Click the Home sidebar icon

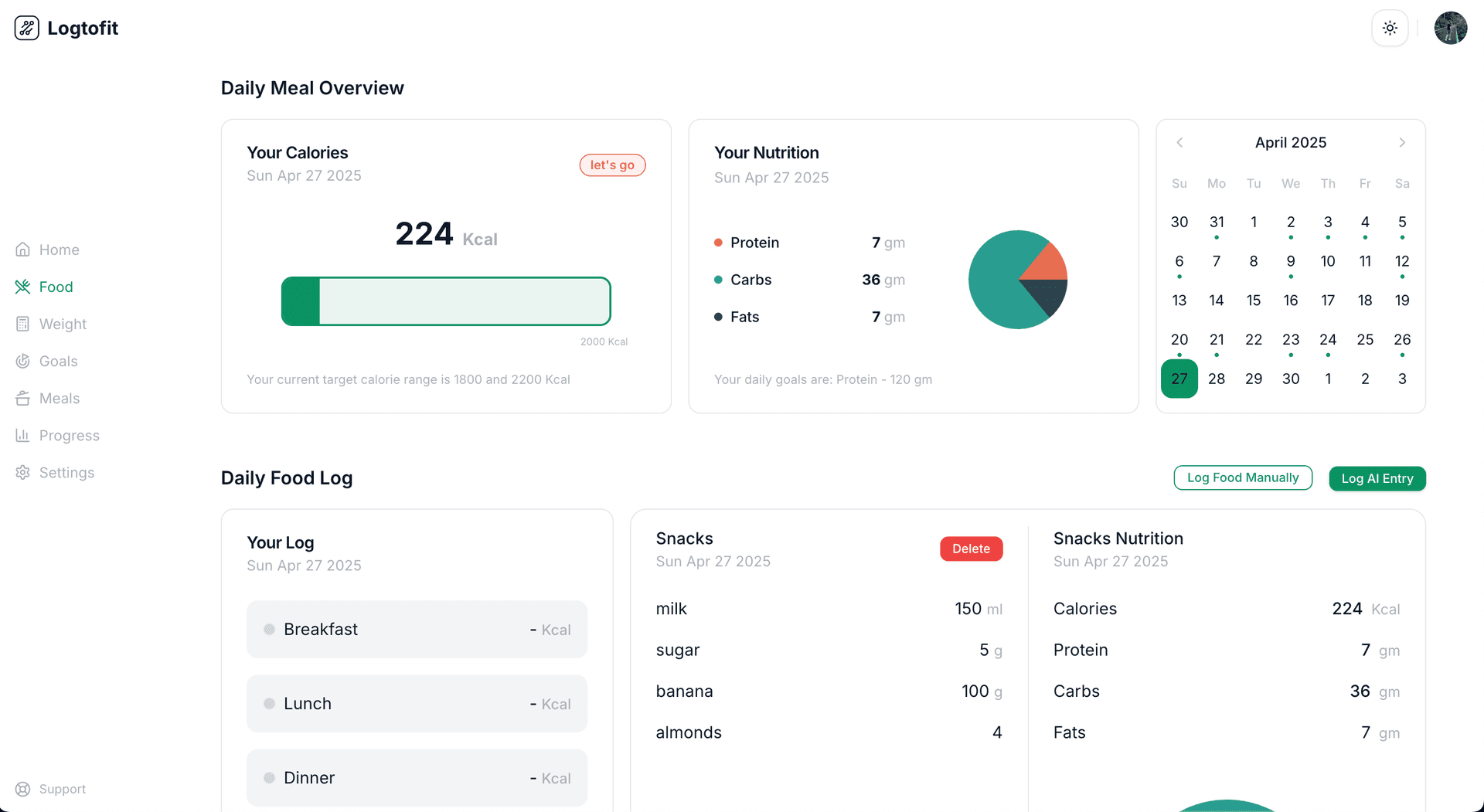[23, 250]
